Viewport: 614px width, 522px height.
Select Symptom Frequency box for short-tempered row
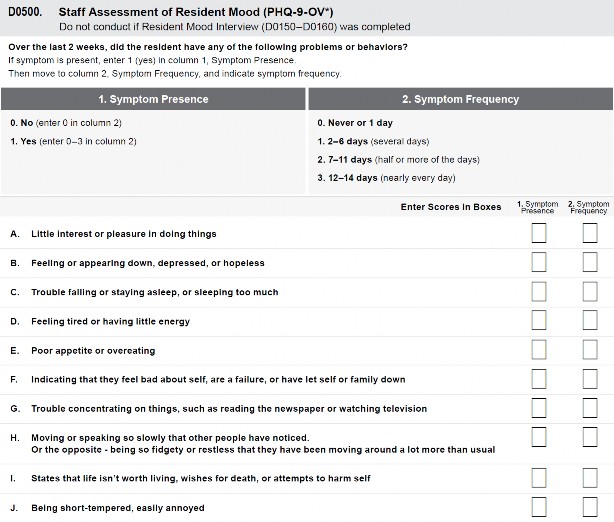(x=590, y=507)
